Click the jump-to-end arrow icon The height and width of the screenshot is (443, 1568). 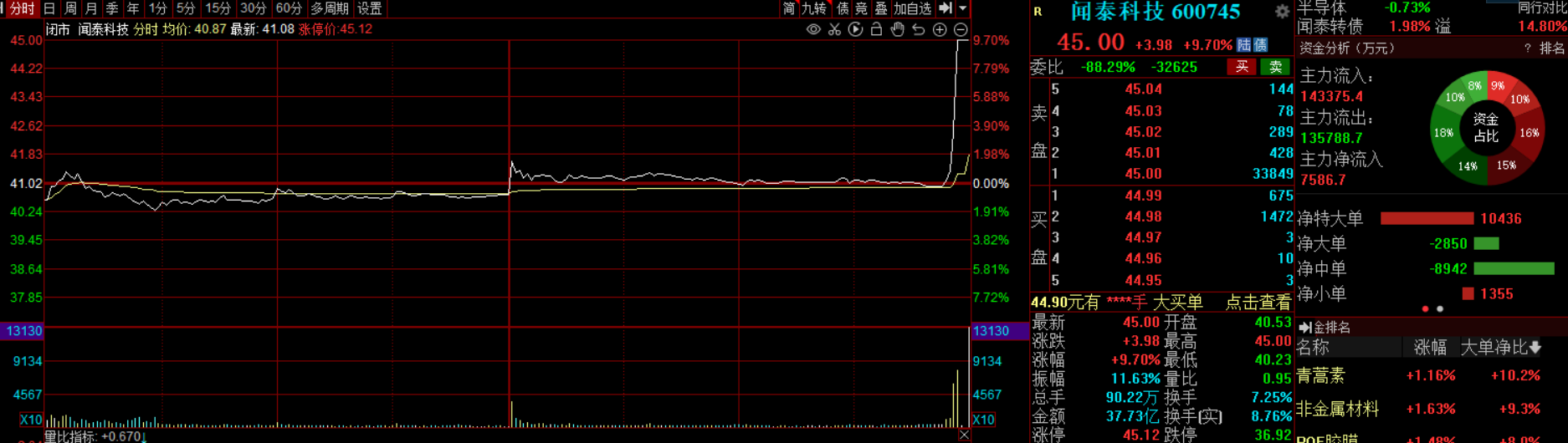945,8
